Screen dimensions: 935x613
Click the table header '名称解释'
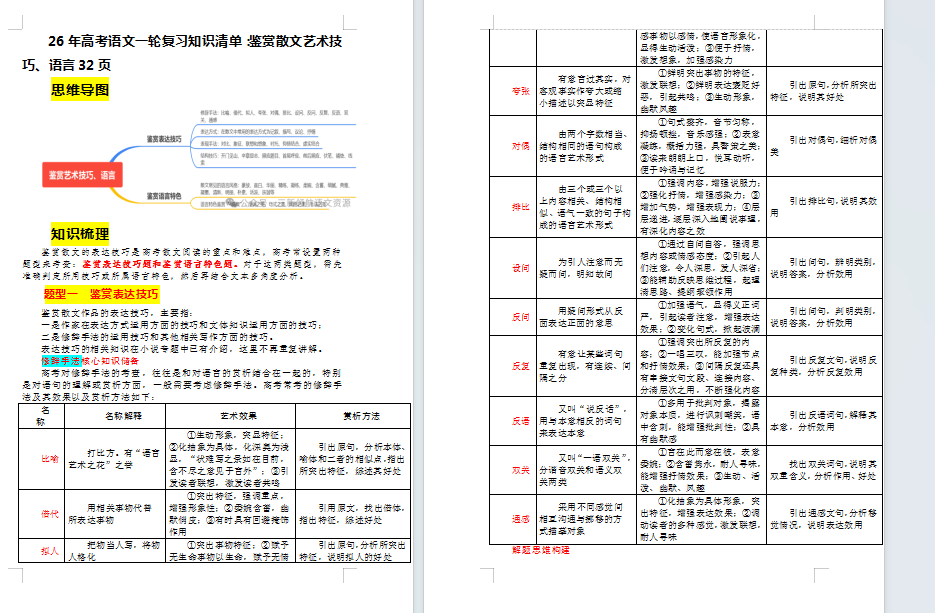tap(123, 416)
